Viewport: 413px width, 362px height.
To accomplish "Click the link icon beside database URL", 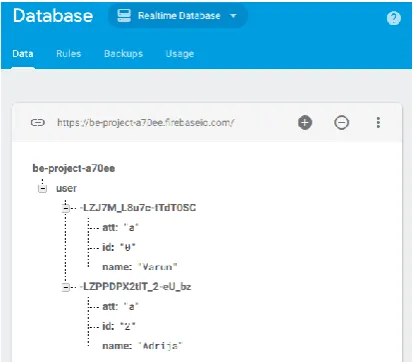I will [x=38, y=122].
